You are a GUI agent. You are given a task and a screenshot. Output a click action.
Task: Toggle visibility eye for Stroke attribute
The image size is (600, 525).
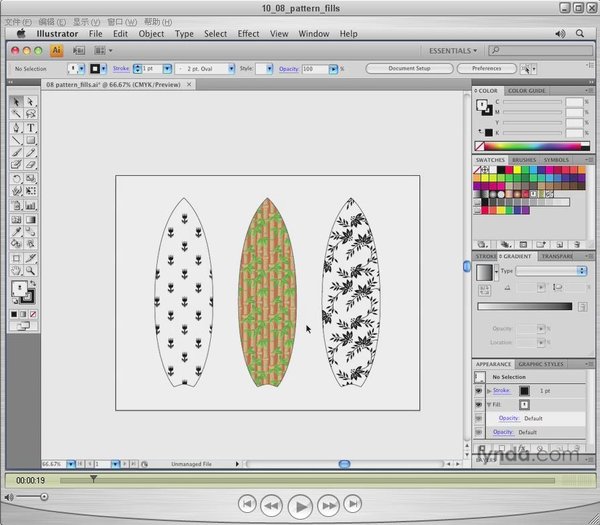(479, 390)
